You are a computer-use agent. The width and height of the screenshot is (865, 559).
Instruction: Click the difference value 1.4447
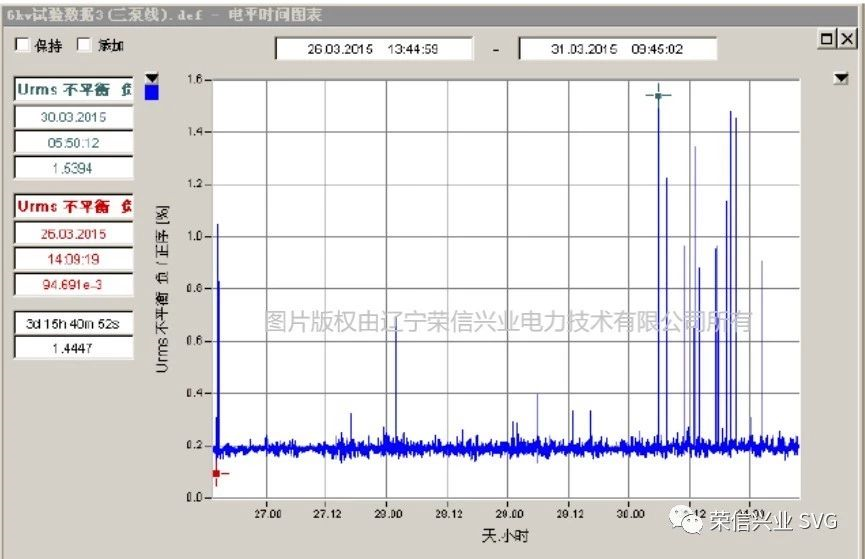(73, 348)
